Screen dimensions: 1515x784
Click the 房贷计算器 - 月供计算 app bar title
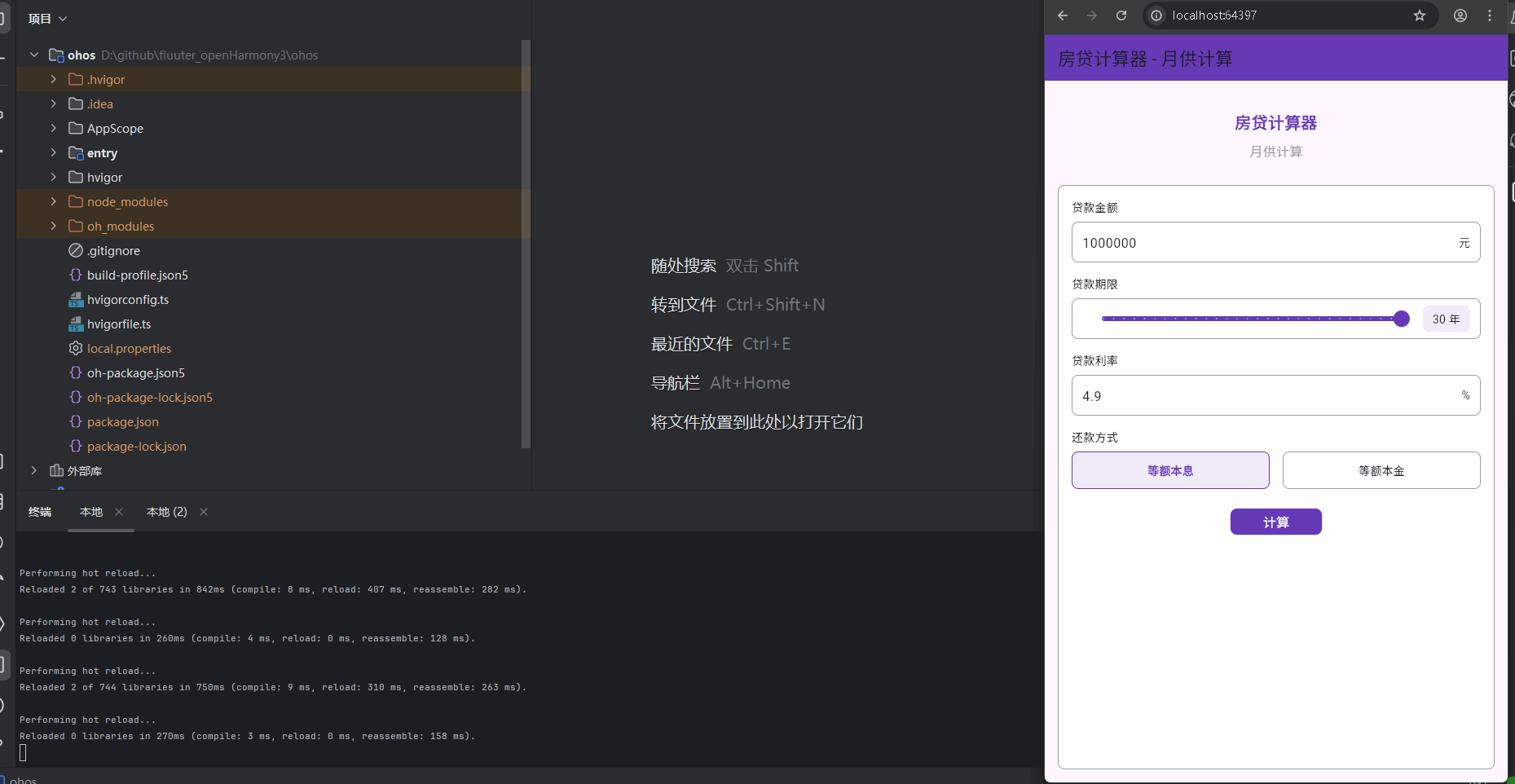pos(1145,59)
